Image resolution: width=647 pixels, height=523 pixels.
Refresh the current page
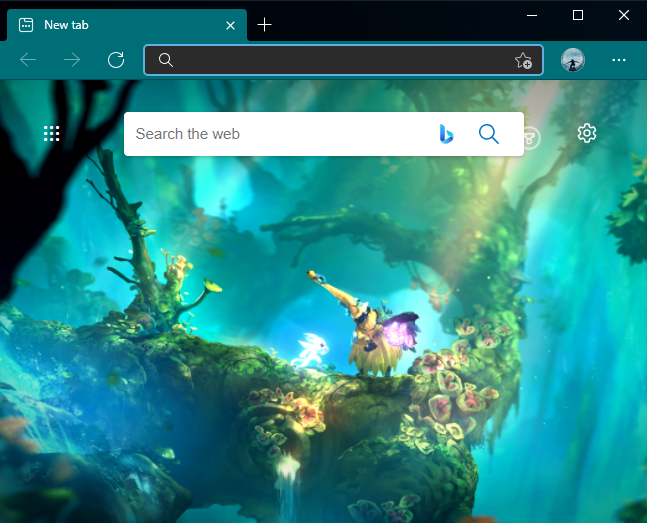pyautogui.click(x=116, y=60)
